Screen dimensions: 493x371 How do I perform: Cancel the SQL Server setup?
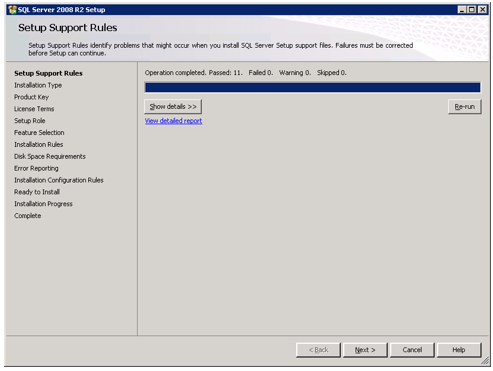pyautogui.click(x=412, y=350)
